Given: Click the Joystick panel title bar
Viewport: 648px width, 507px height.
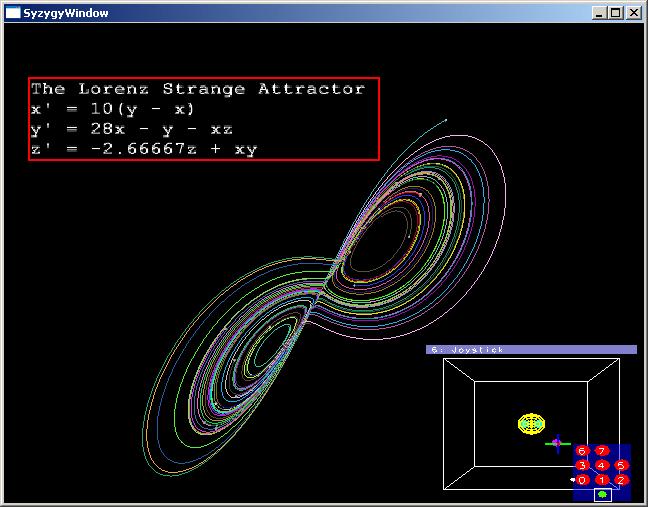Looking at the screenshot, I should point(531,349).
